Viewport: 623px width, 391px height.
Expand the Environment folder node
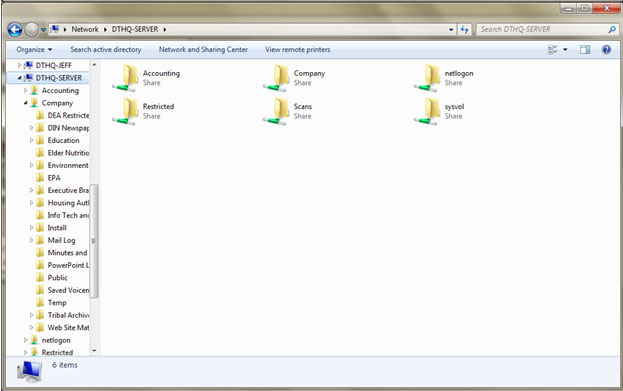(31, 165)
